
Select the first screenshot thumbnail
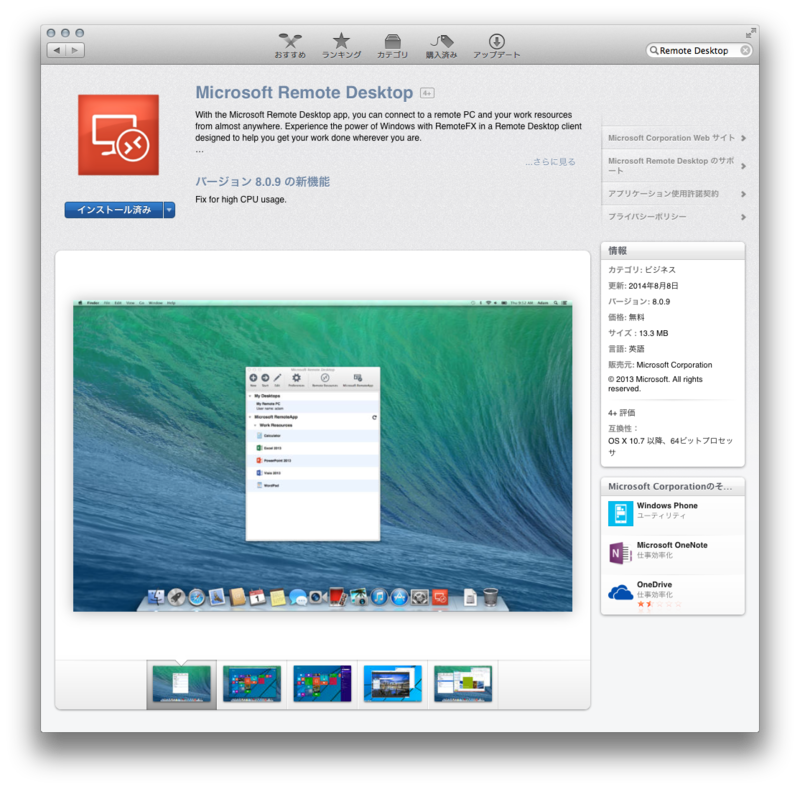click(x=182, y=684)
